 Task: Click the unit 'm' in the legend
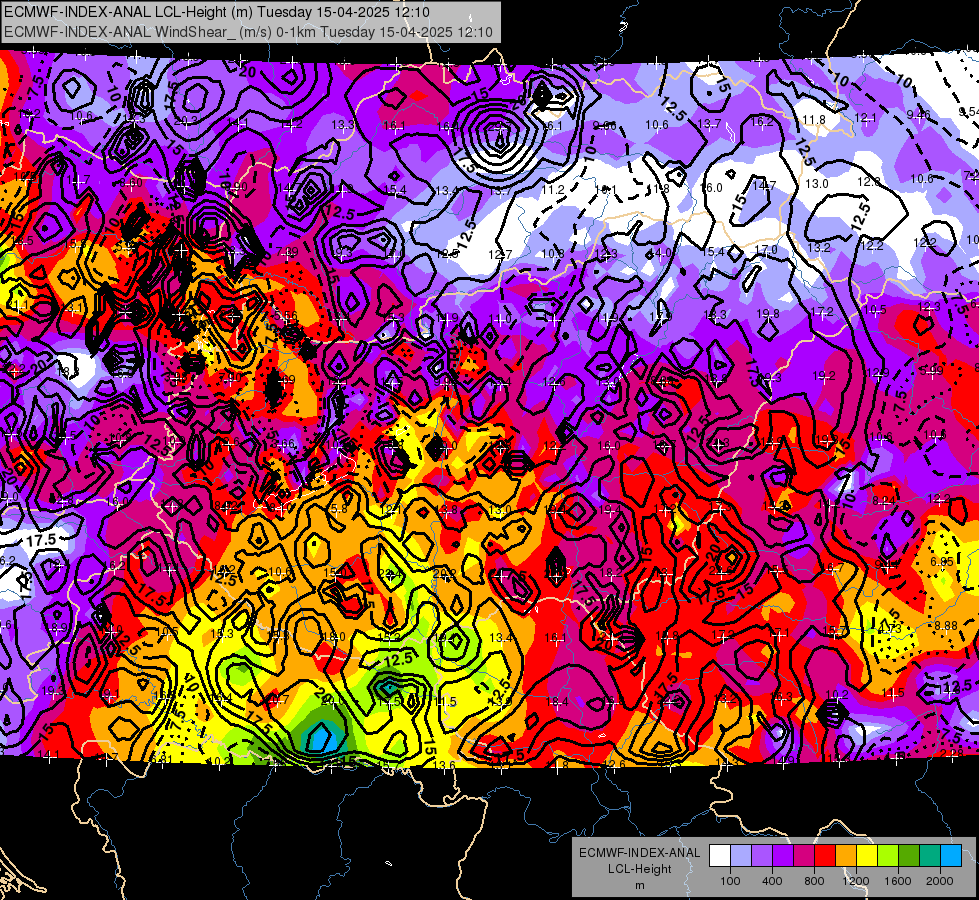(x=640, y=885)
